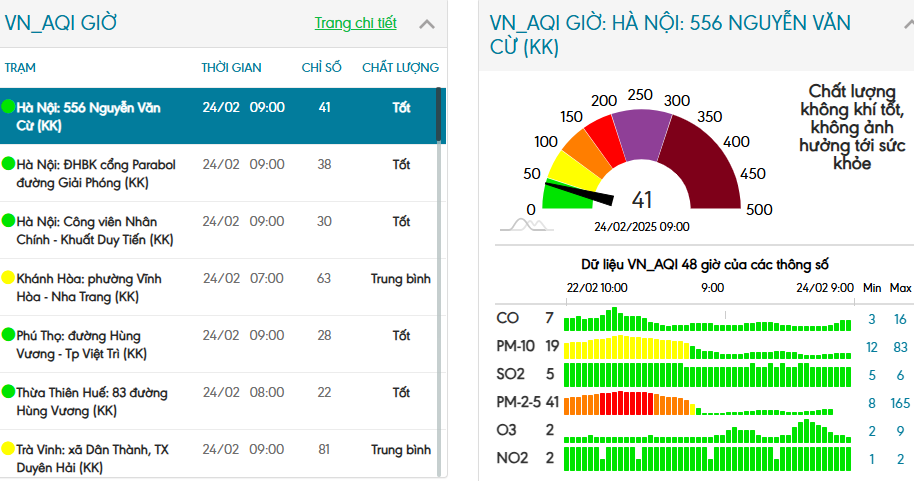Collapse the VN_AQI GIỜ station list panel
This screenshot has height=481, width=914.
click(x=427, y=24)
